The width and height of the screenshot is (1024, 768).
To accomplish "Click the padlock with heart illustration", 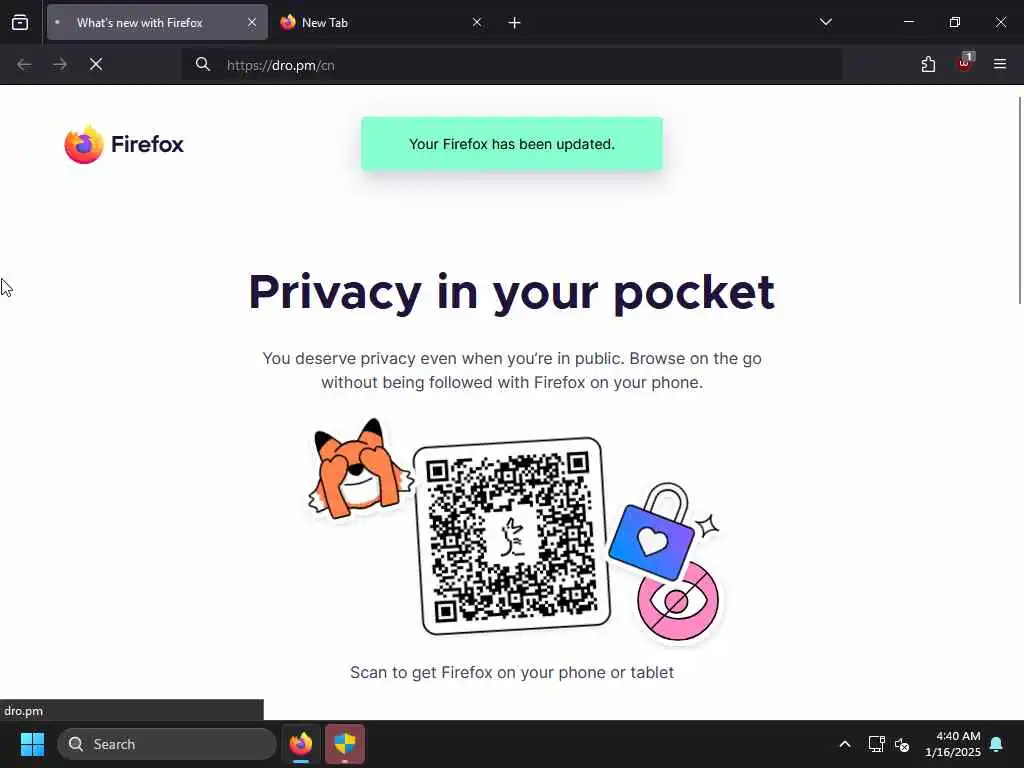I will (653, 531).
